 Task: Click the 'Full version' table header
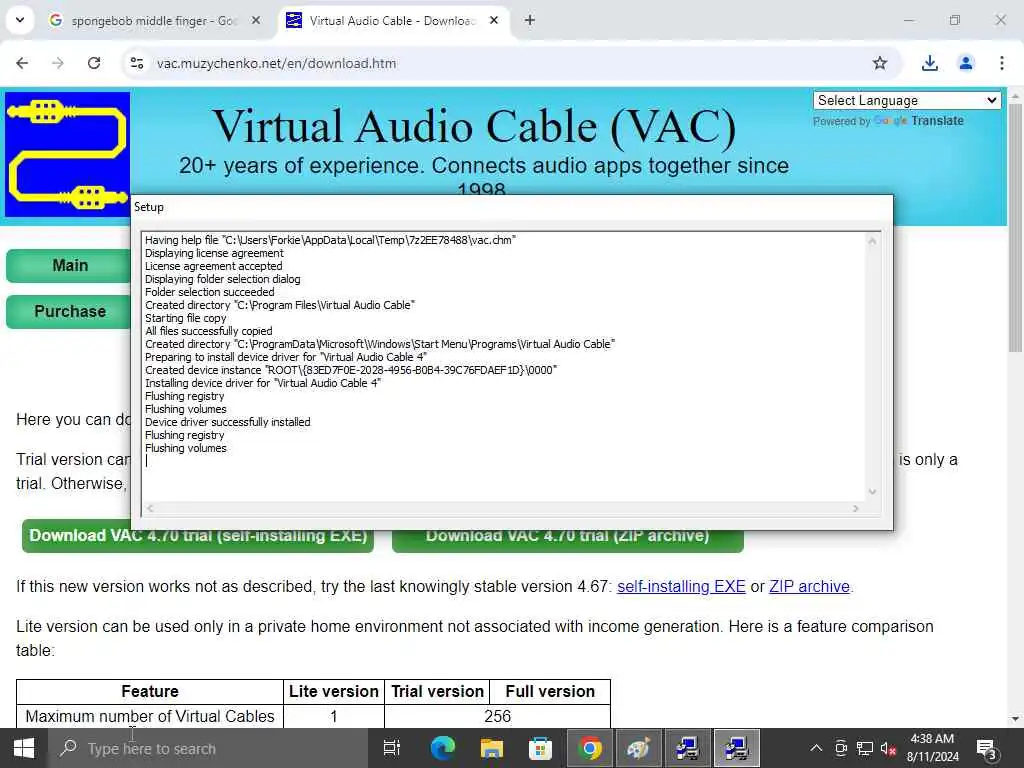pos(550,691)
